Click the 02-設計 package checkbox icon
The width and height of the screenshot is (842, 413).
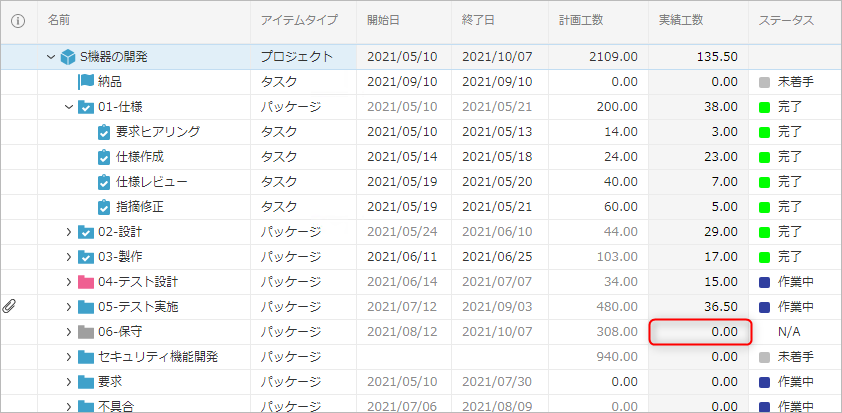point(86,232)
